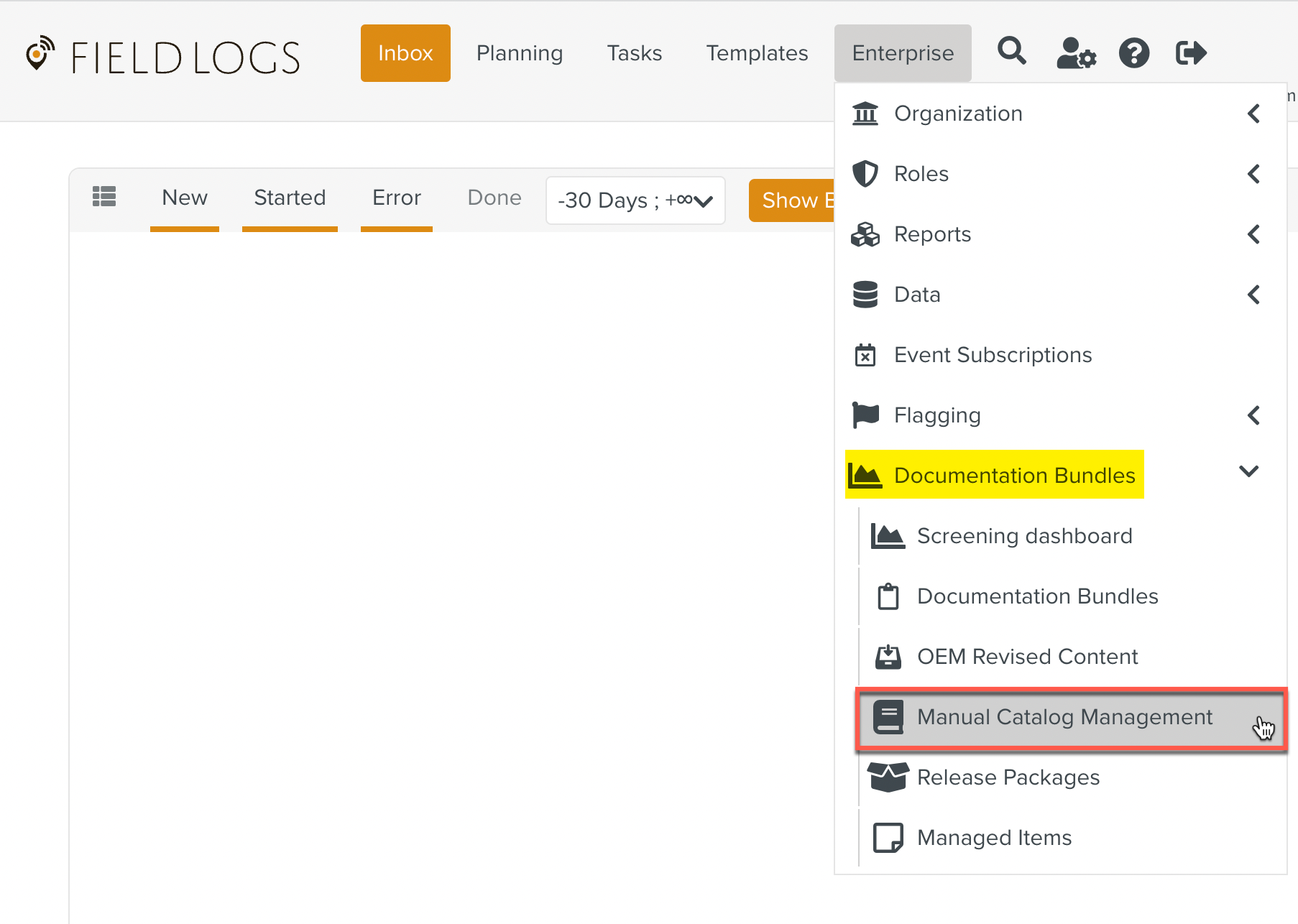
Task: Open Event Subscriptions menu entry
Action: 993,355
